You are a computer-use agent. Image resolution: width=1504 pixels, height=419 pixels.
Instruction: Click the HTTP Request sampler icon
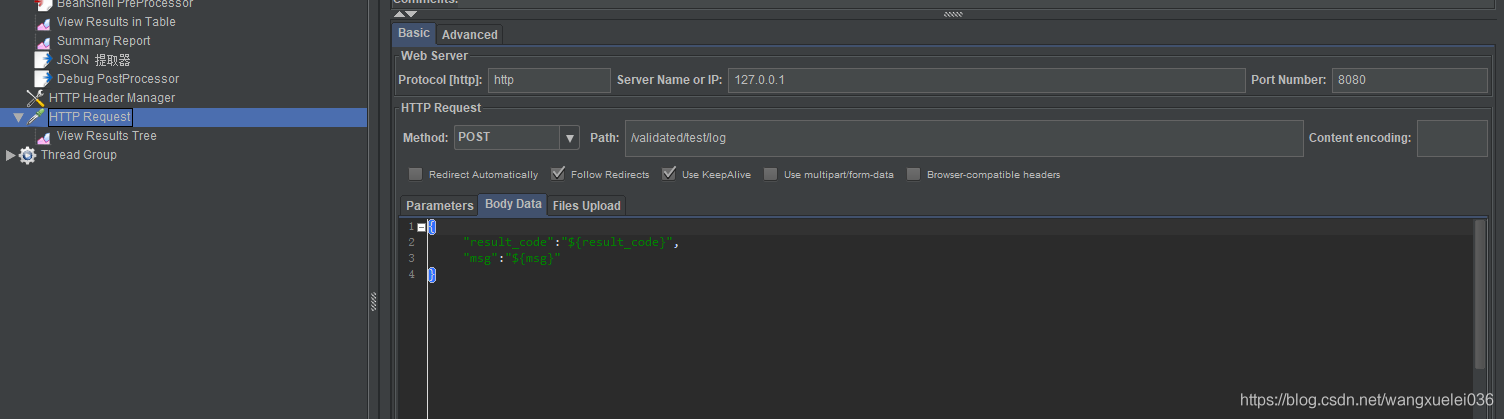pos(35,117)
